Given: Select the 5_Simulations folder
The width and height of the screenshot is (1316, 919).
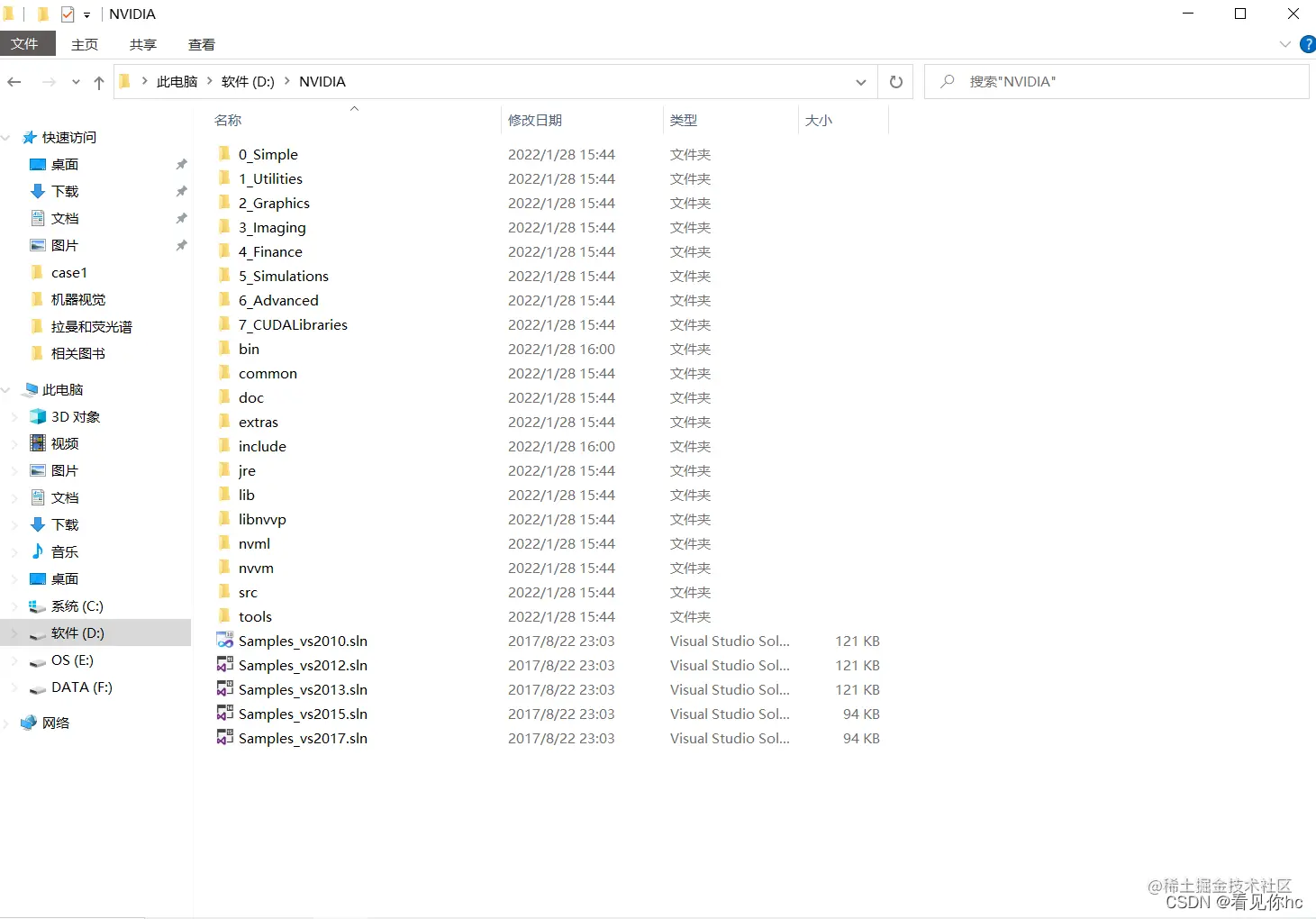Looking at the screenshot, I should [x=284, y=276].
